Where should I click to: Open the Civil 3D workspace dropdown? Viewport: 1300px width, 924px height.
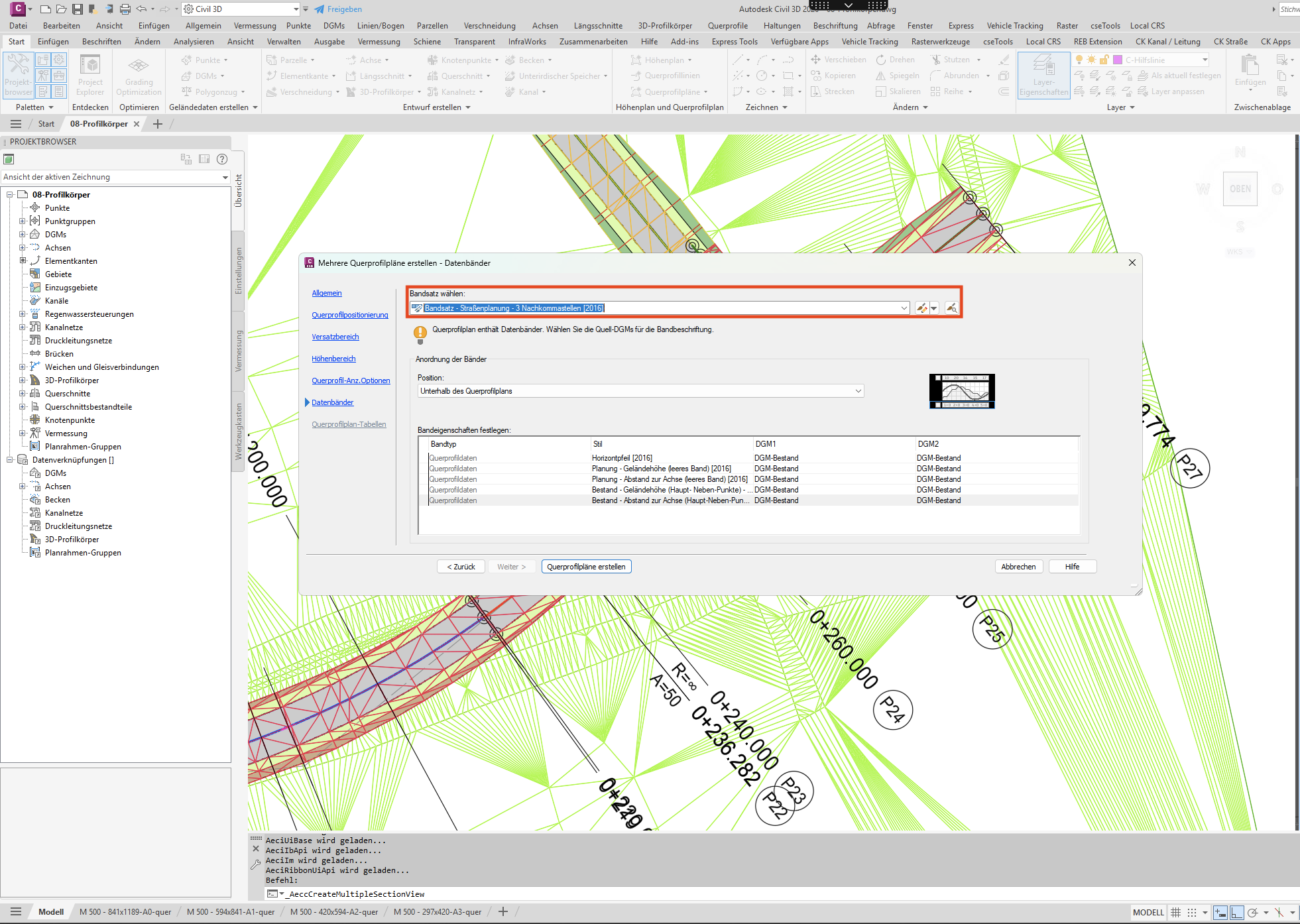coord(296,9)
